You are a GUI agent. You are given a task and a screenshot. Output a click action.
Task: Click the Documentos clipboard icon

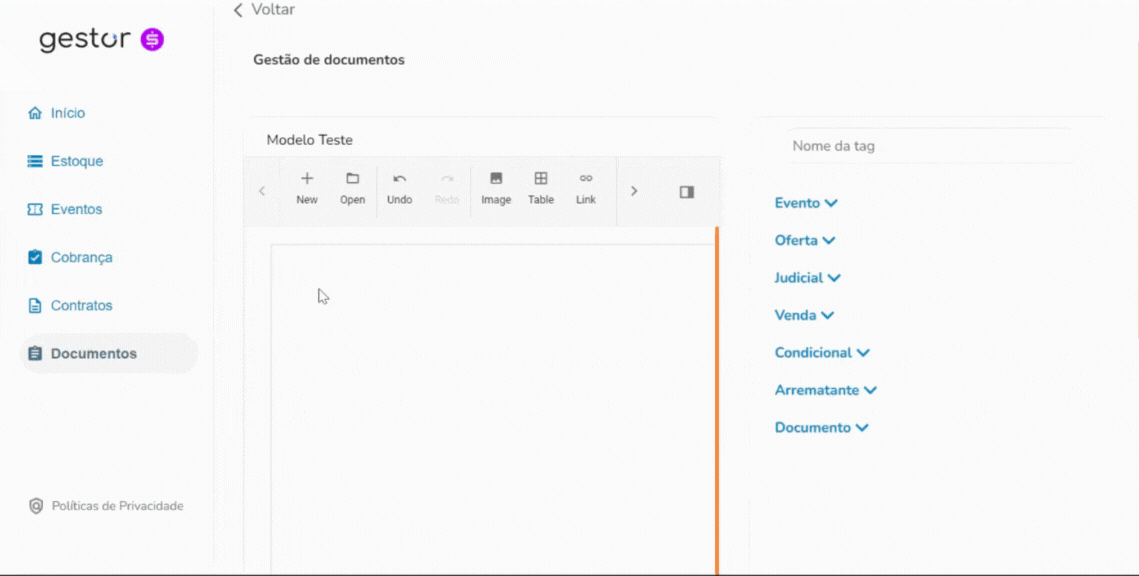35,354
